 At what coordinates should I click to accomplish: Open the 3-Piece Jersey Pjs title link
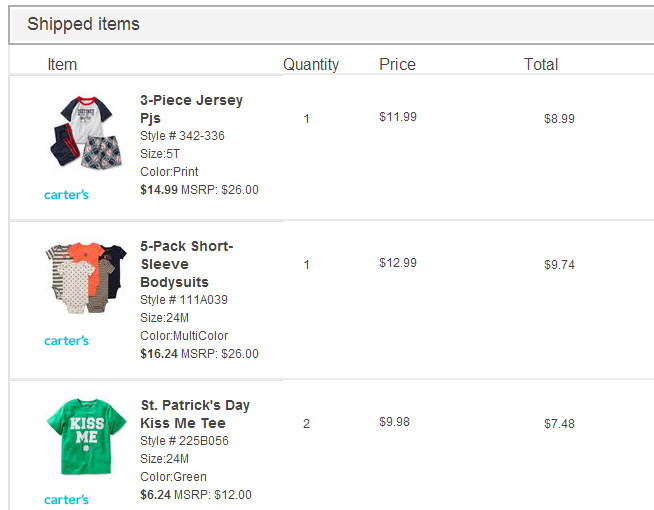pos(191,109)
